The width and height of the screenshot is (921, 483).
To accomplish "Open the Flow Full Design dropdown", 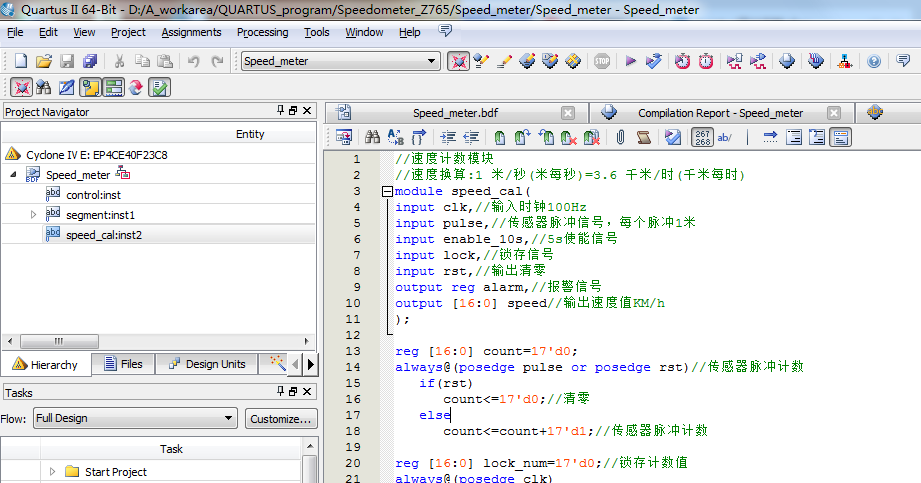I will coord(135,418).
